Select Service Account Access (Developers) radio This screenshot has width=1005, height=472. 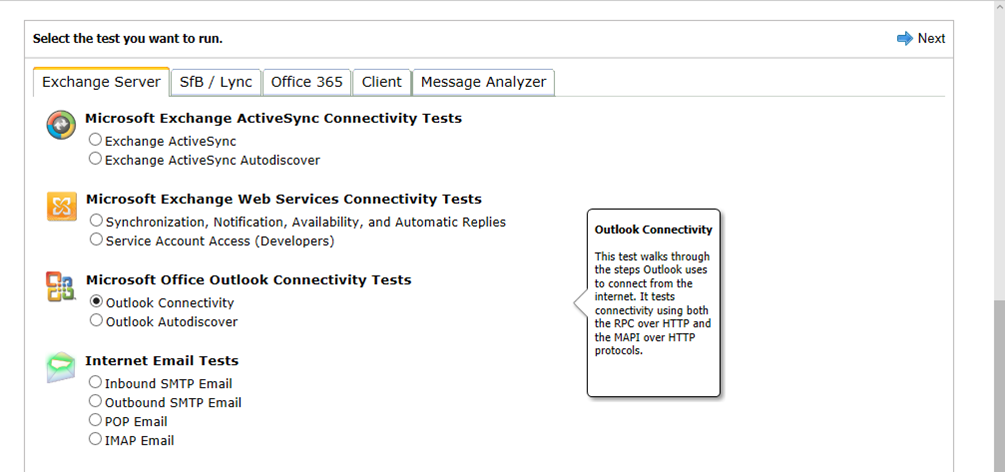[96, 239]
